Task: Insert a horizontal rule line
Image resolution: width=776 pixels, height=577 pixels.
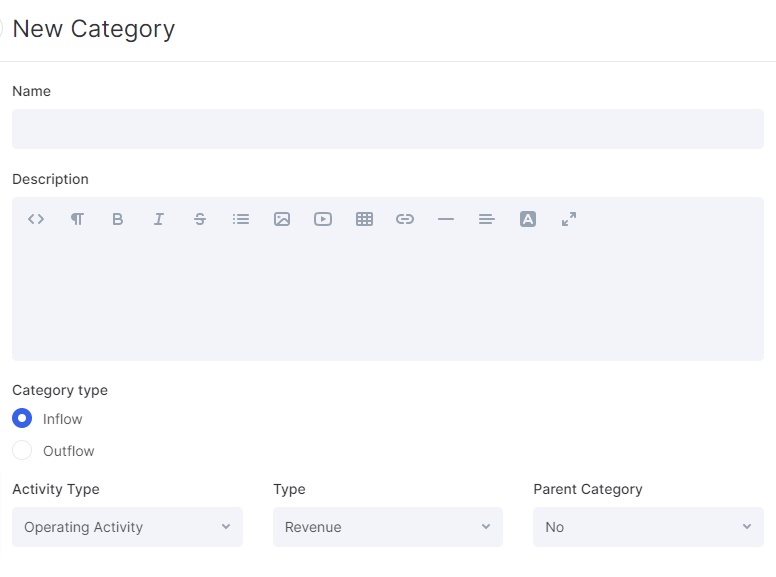Action: coord(446,219)
